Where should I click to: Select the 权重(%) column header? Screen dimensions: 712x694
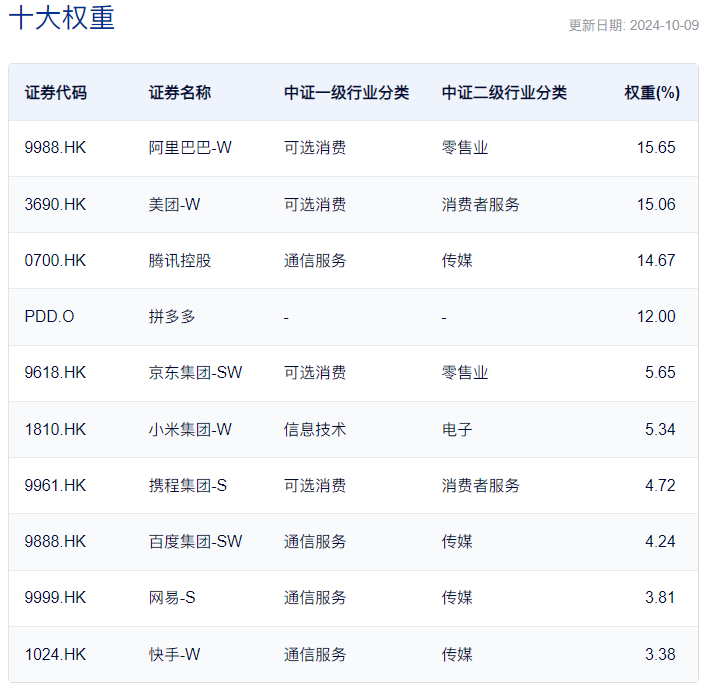[x=652, y=93]
